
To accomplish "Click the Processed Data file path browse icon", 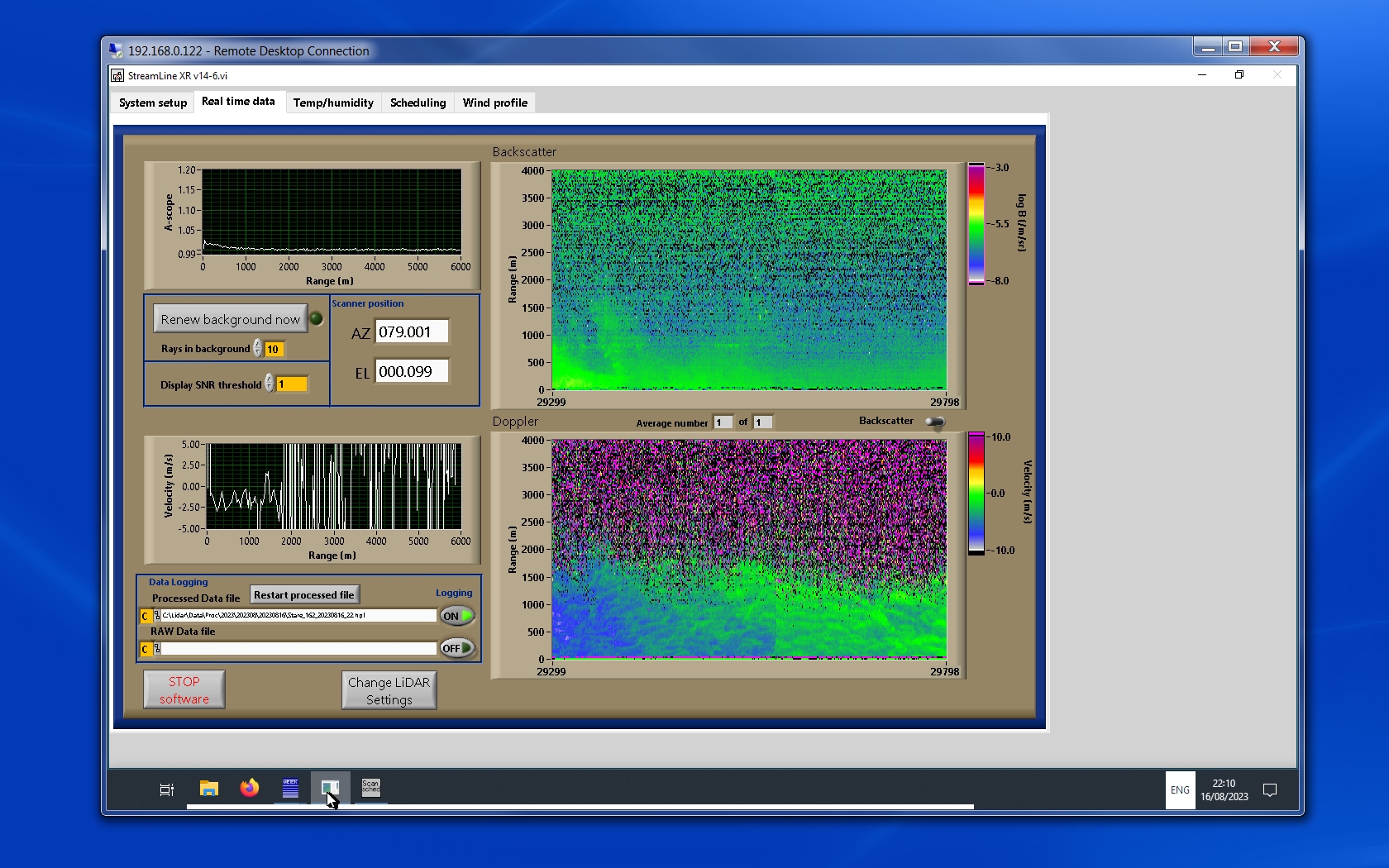I will (157, 616).
